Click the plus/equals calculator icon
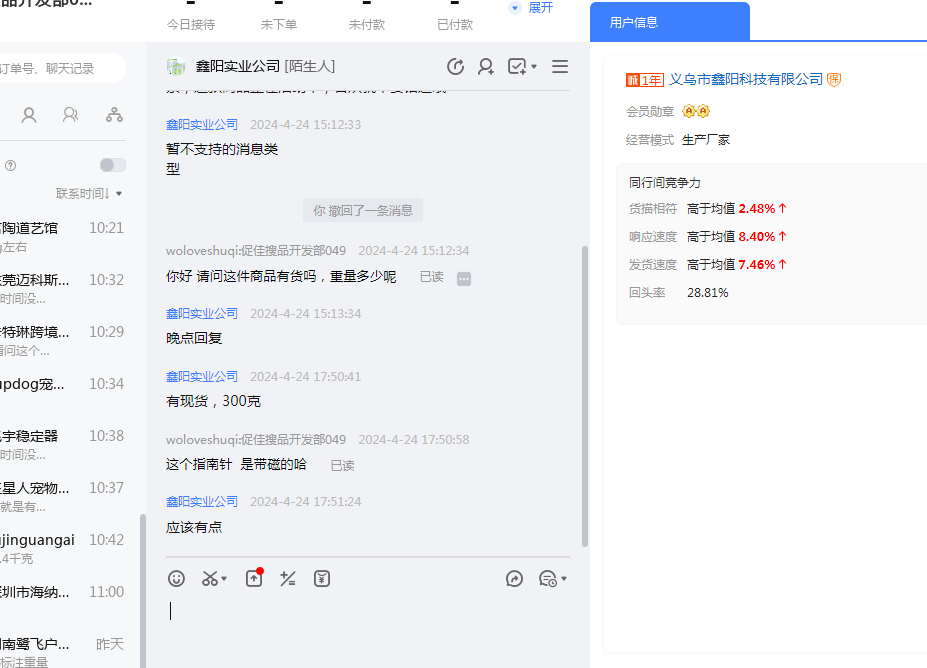 tap(288, 578)
